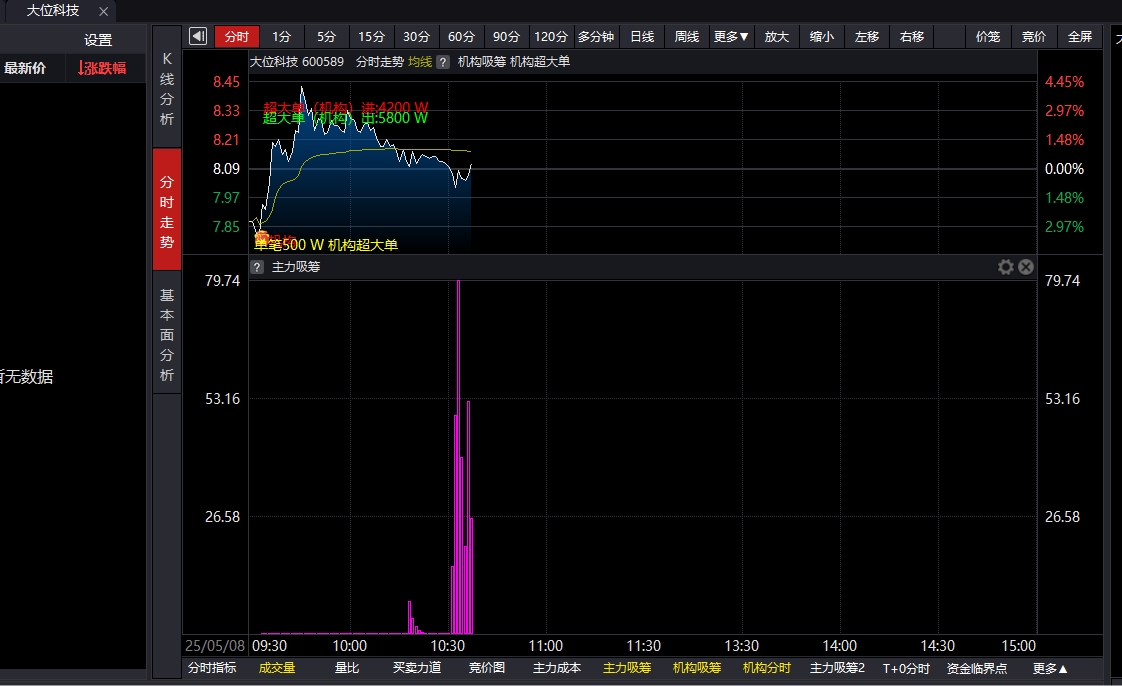Open the 价笼 toolbar item
Screen dimensions: 1122x686
[988, 36]
